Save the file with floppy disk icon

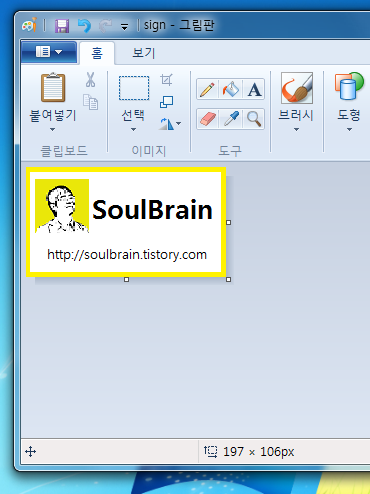tap(62, 26)
